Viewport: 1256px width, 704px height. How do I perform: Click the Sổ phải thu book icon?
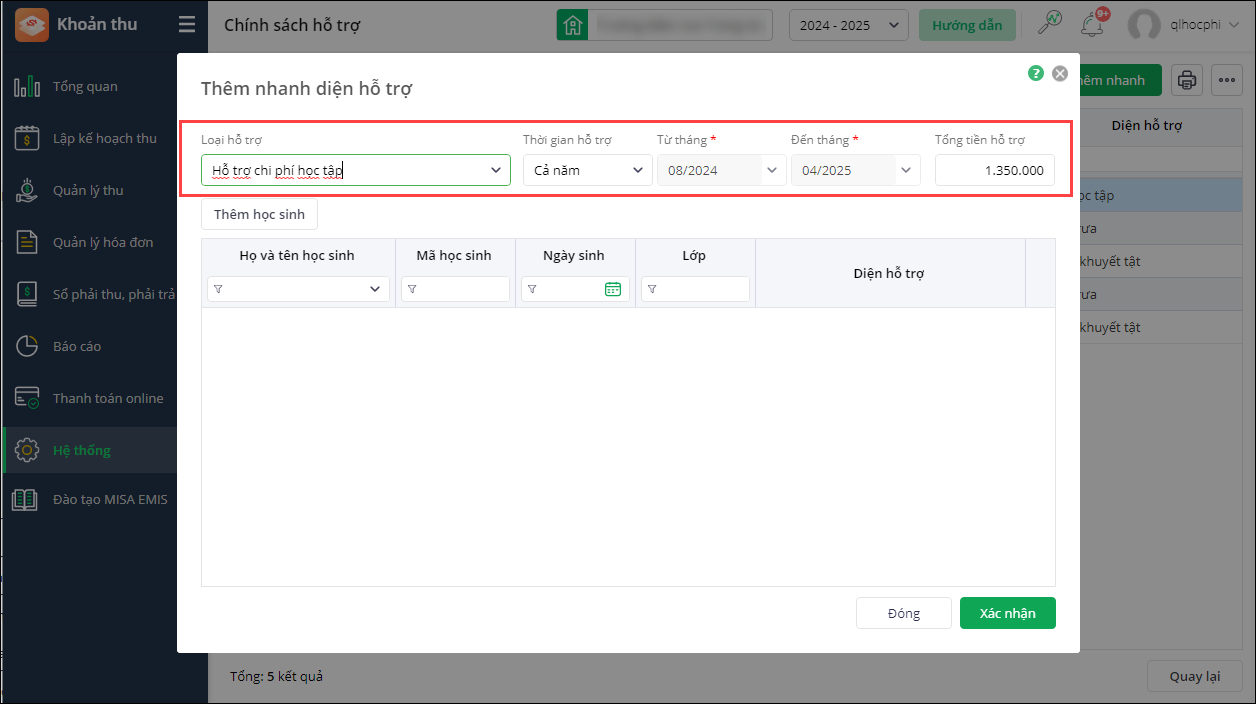coord(27,294)
